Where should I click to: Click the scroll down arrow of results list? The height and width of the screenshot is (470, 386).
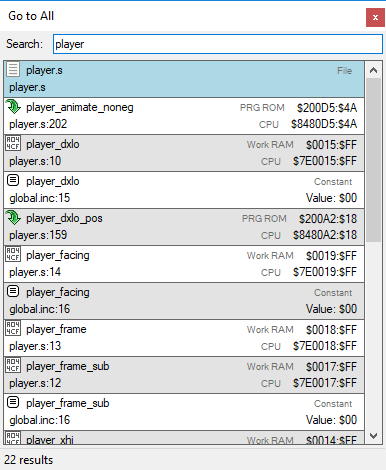coord(373,435)
